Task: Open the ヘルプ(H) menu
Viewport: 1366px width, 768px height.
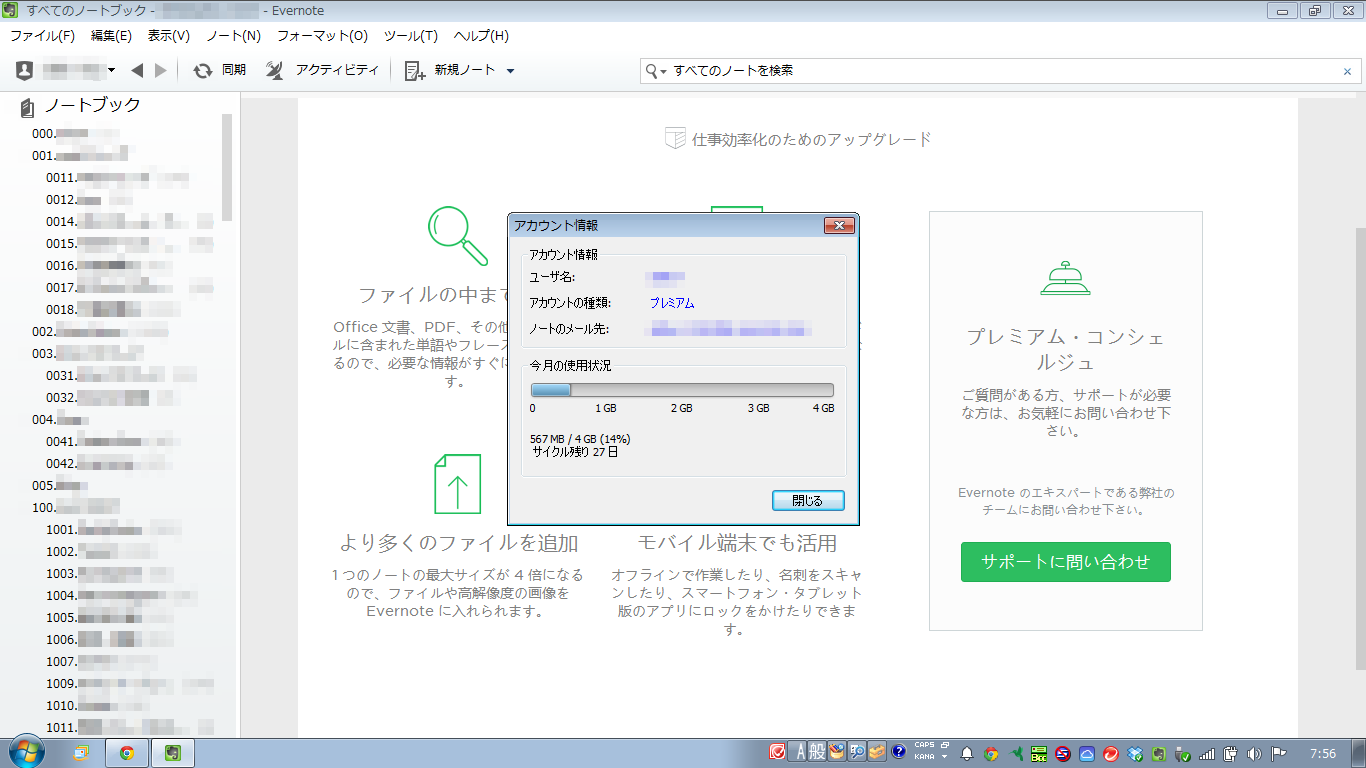Action: (x=481, y=36)
